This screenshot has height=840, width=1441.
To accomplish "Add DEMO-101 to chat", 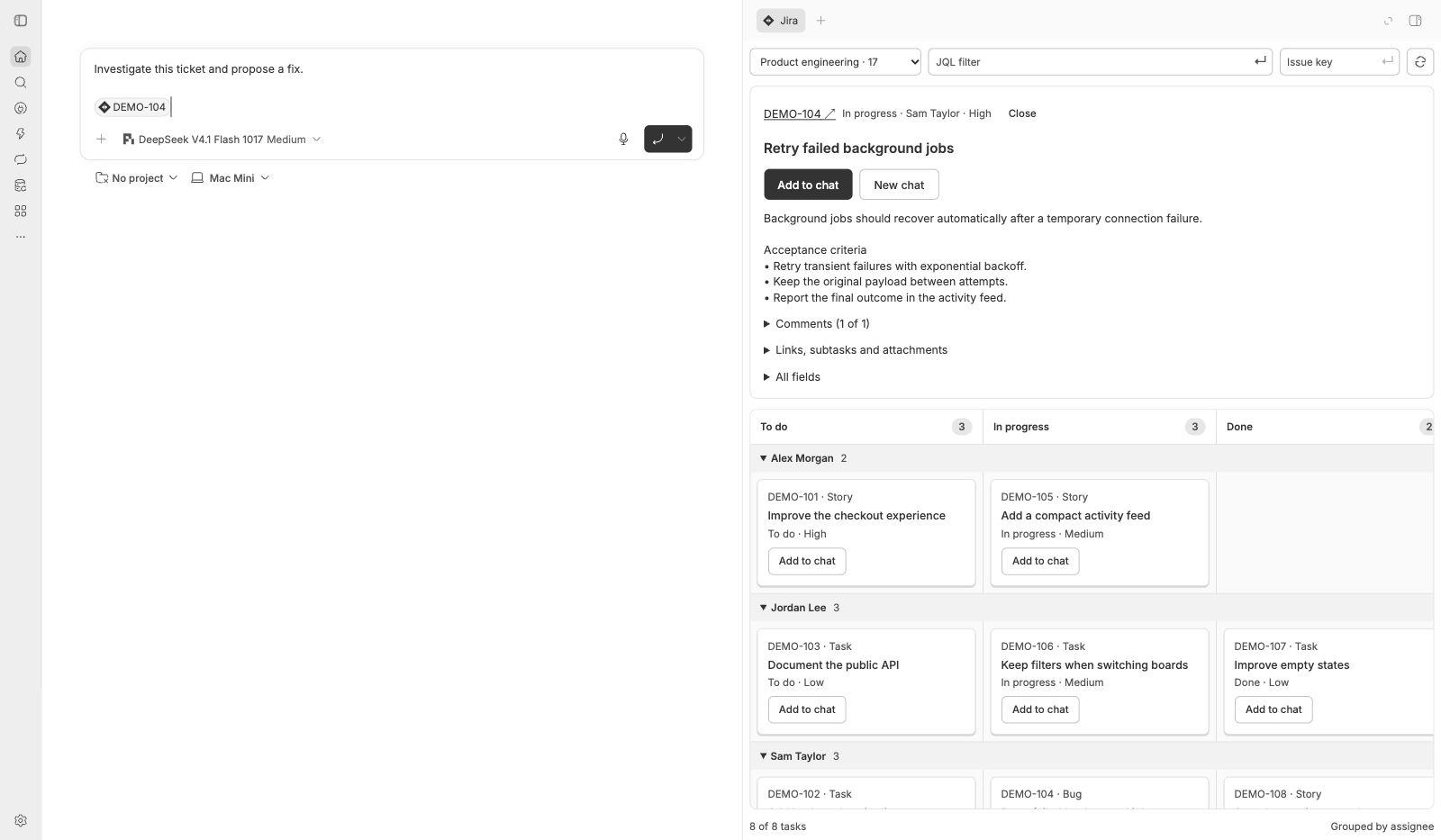I will 807,561.
